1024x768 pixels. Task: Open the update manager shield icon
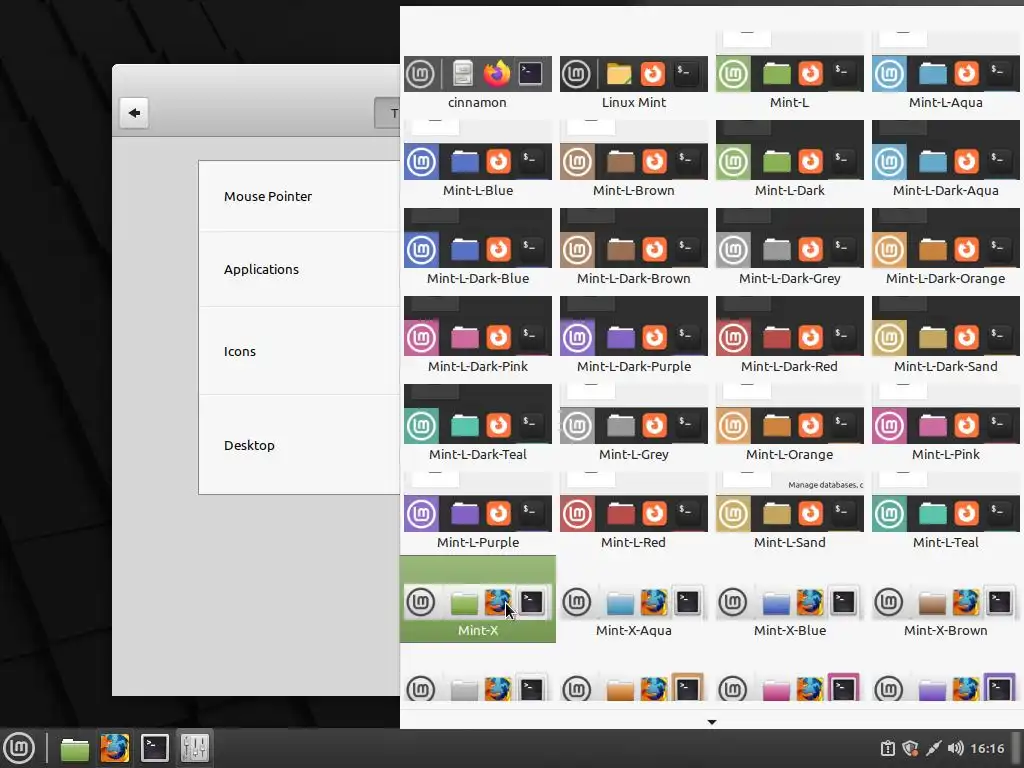[910, 748]
